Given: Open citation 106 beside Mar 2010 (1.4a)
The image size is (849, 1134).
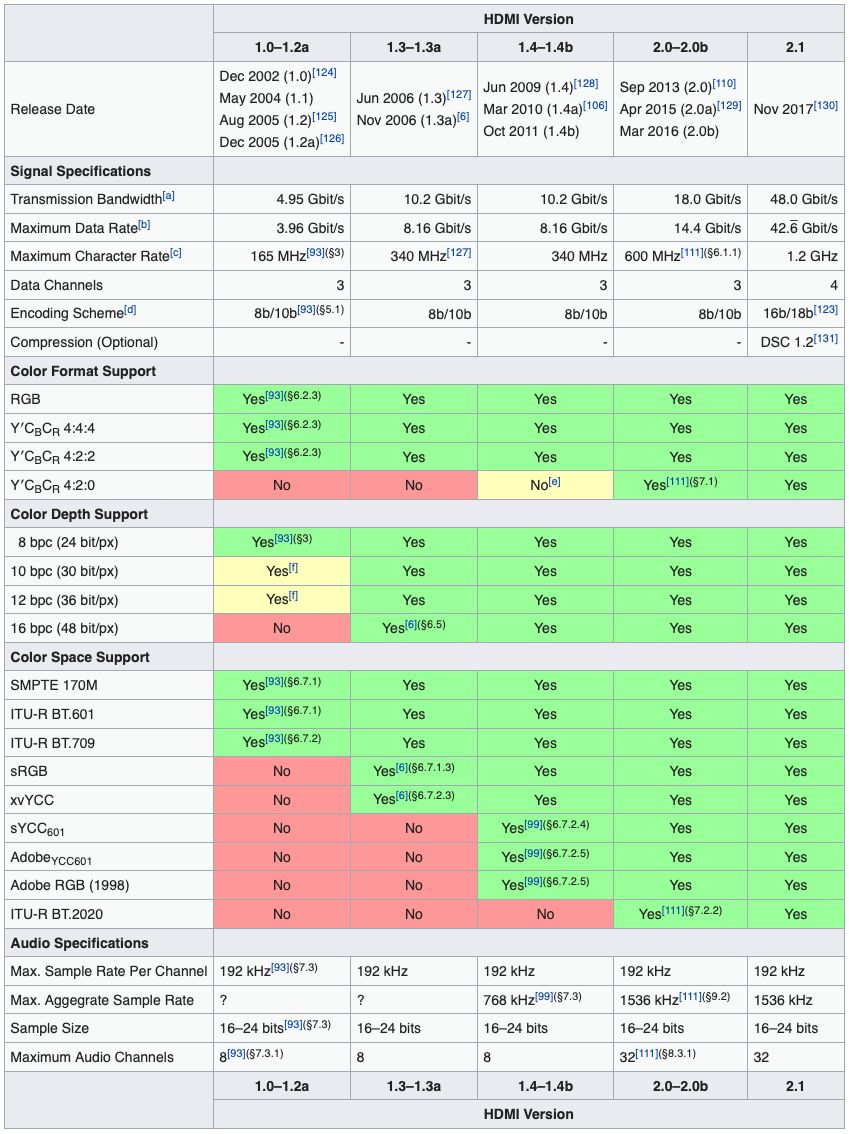Looking at the screenshot, I should (x=595, y=105).
